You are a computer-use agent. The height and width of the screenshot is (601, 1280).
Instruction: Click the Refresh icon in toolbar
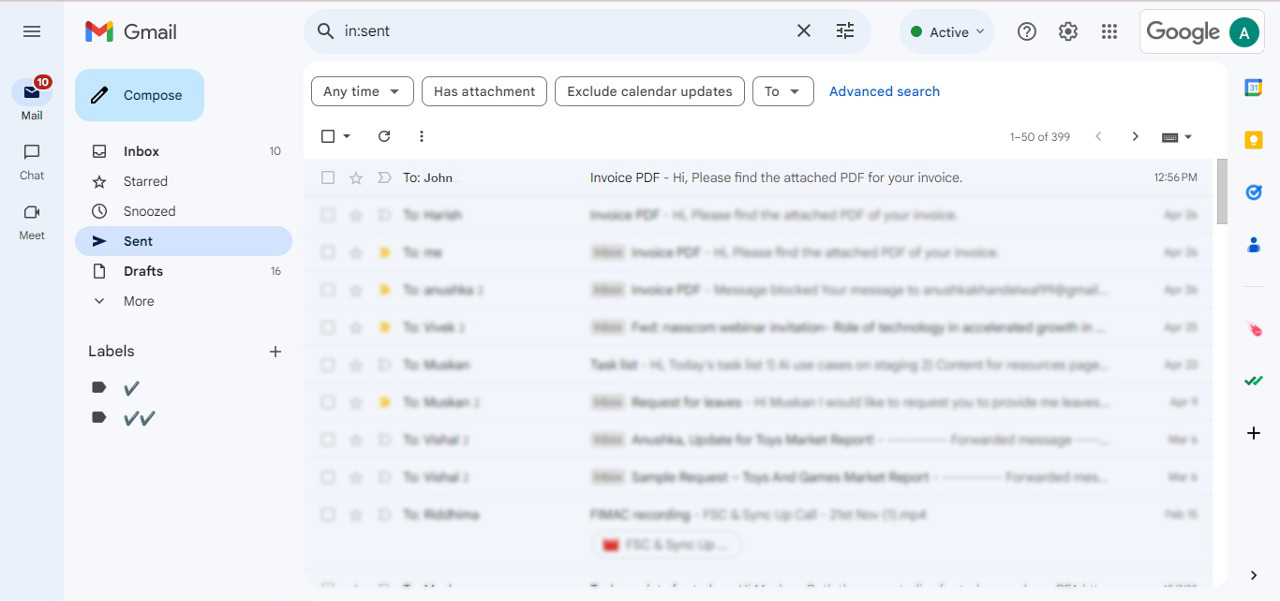click(384, 137)
